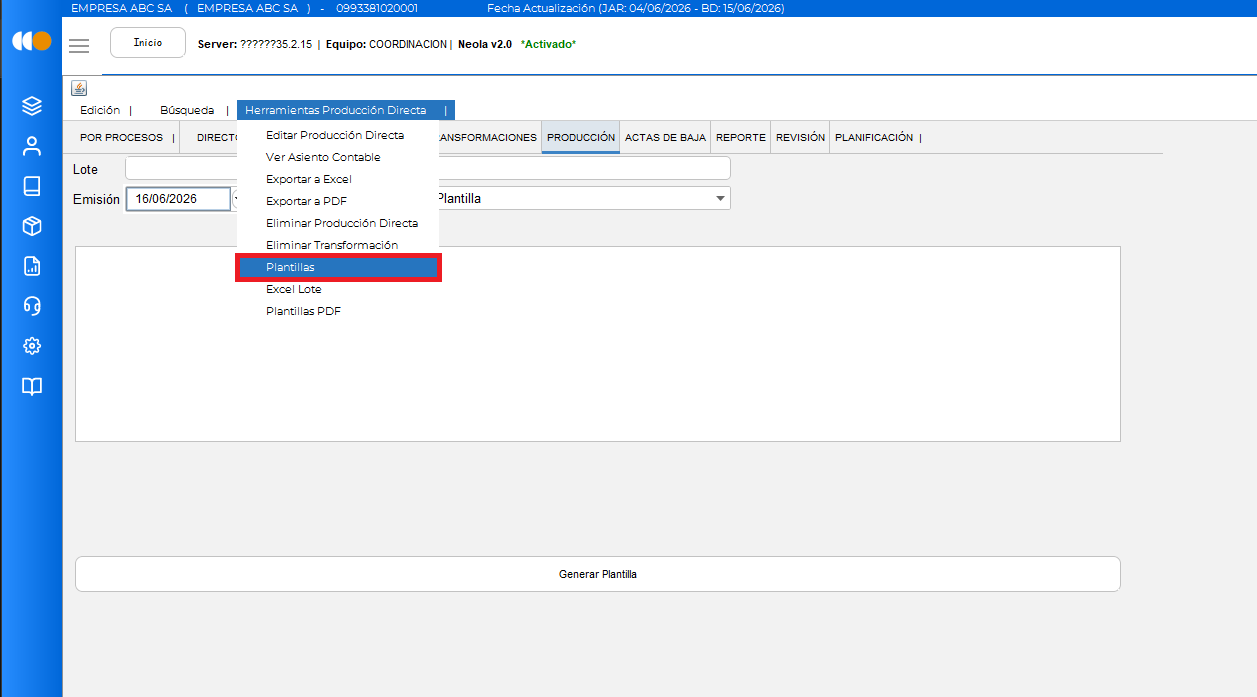Open the report chart sidebar icon
1257x697 pixels.
pos(31,266)
